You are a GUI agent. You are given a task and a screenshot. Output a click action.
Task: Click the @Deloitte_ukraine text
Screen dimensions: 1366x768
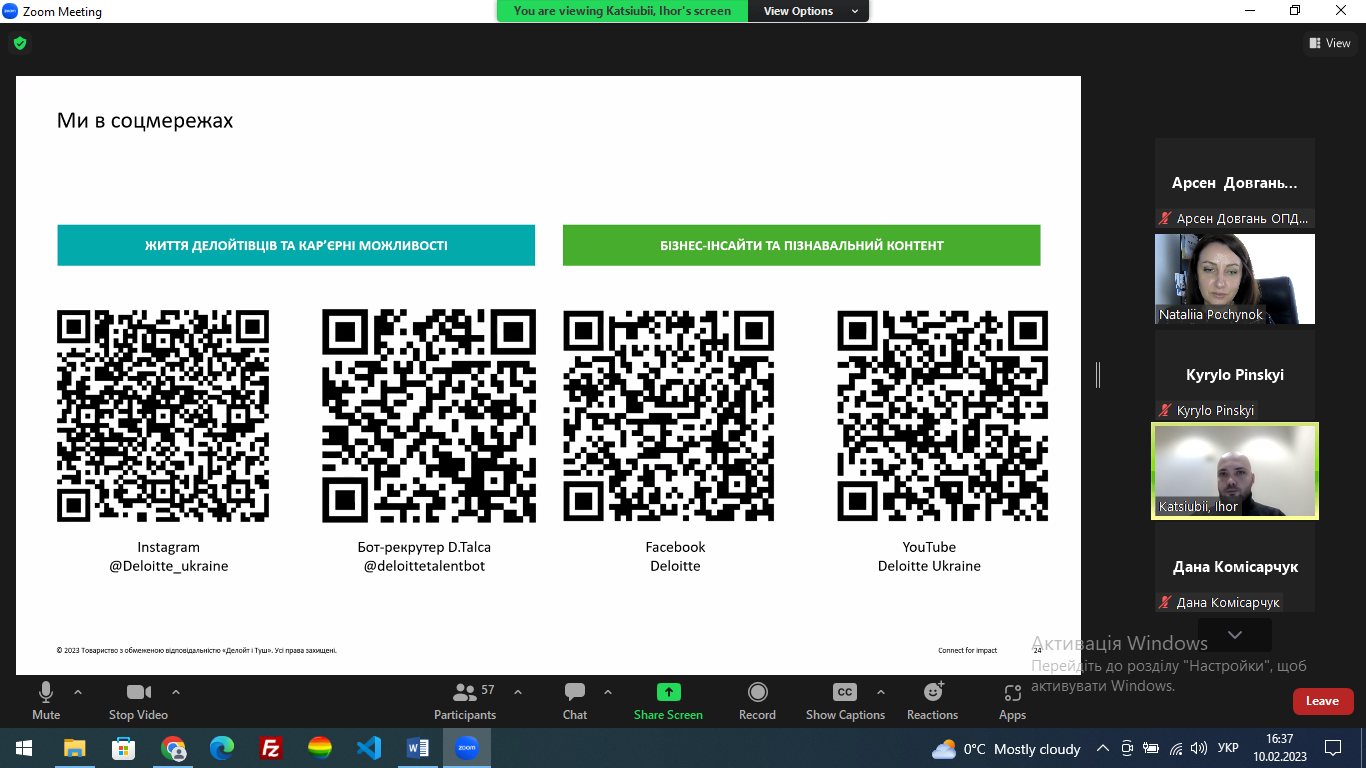tap(169, 566)
